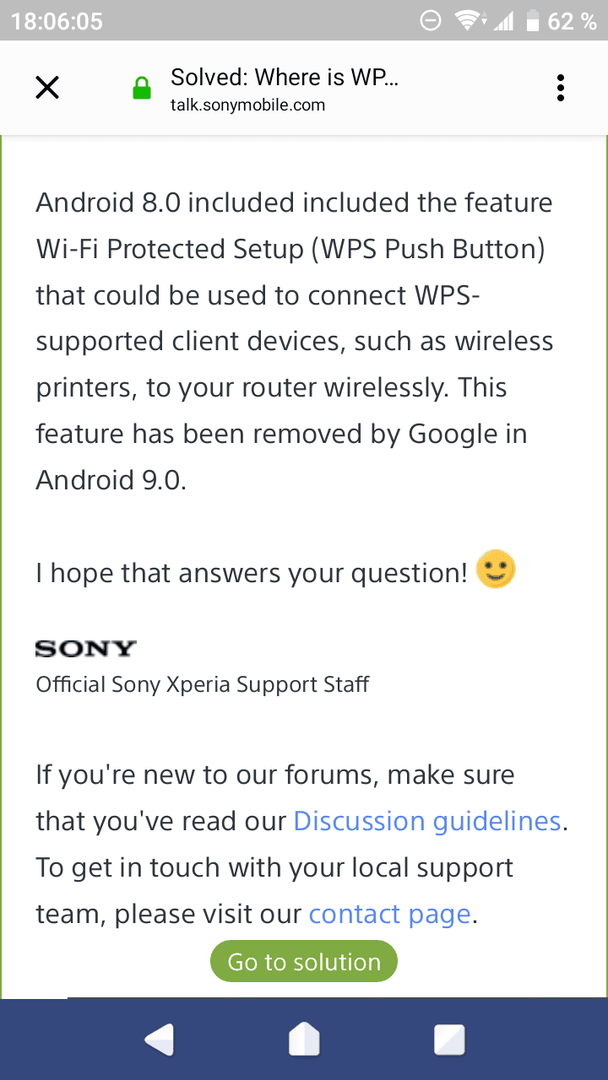Tap the battery indicator icon

click(x=532, y=21)
